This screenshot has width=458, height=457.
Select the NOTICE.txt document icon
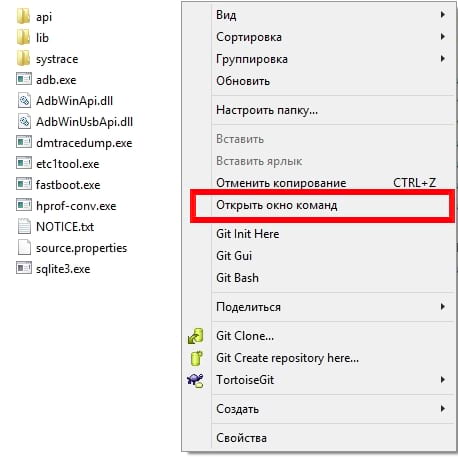click(x=24, y=226)
